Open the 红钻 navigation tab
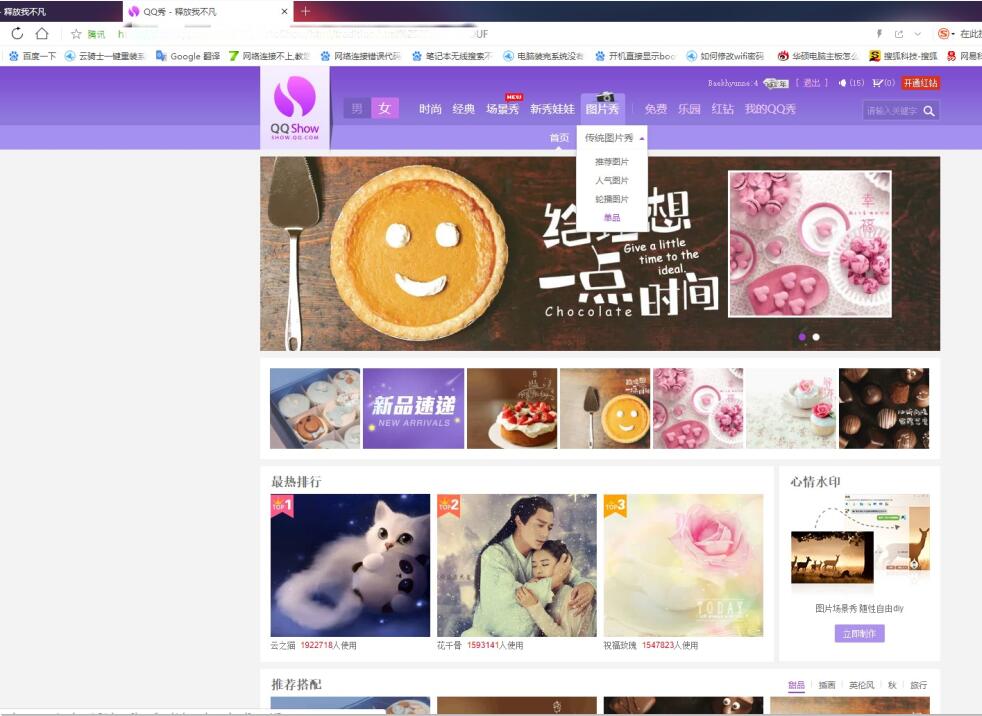The image size is (982, 716). click(x=722, y=109)
